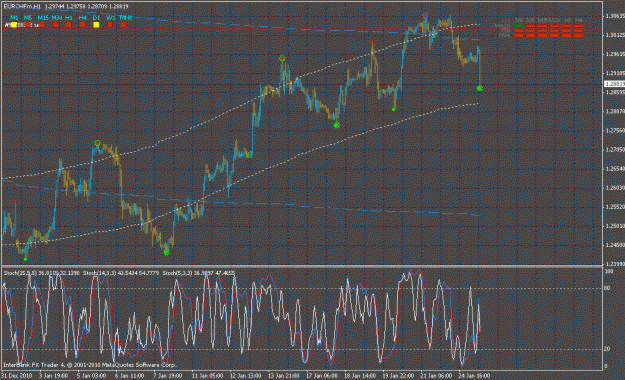Viewport: 625px width, 380px height.
Task: Click the green circle marker at the latest candle
Action: click(480, 88)
